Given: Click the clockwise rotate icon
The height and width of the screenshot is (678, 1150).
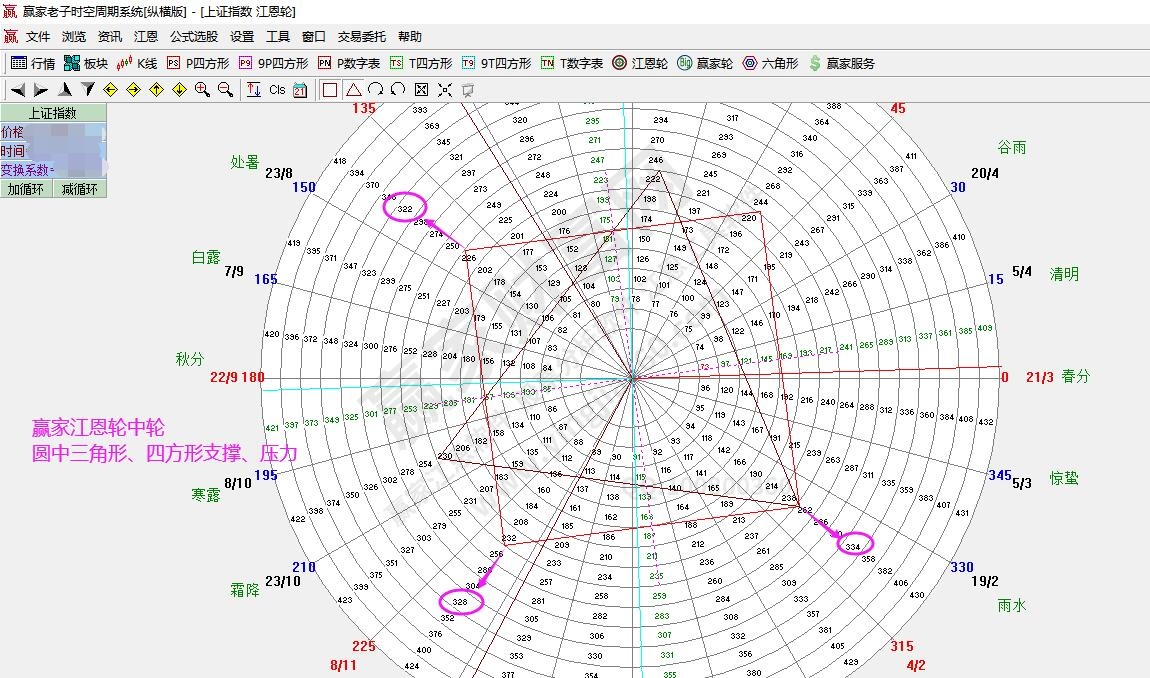Looking at the screenshot, I should click(375, 90).
